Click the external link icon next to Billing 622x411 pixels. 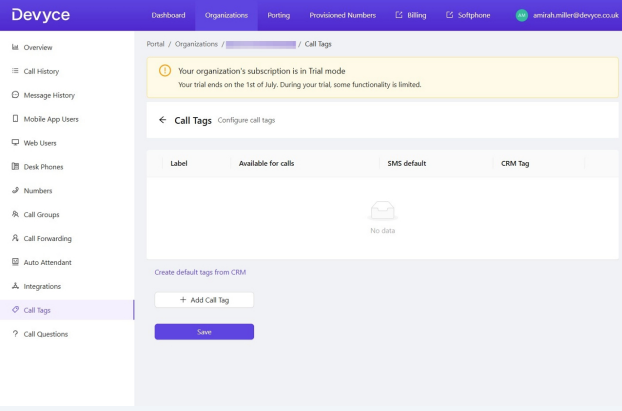coord(399,15)
